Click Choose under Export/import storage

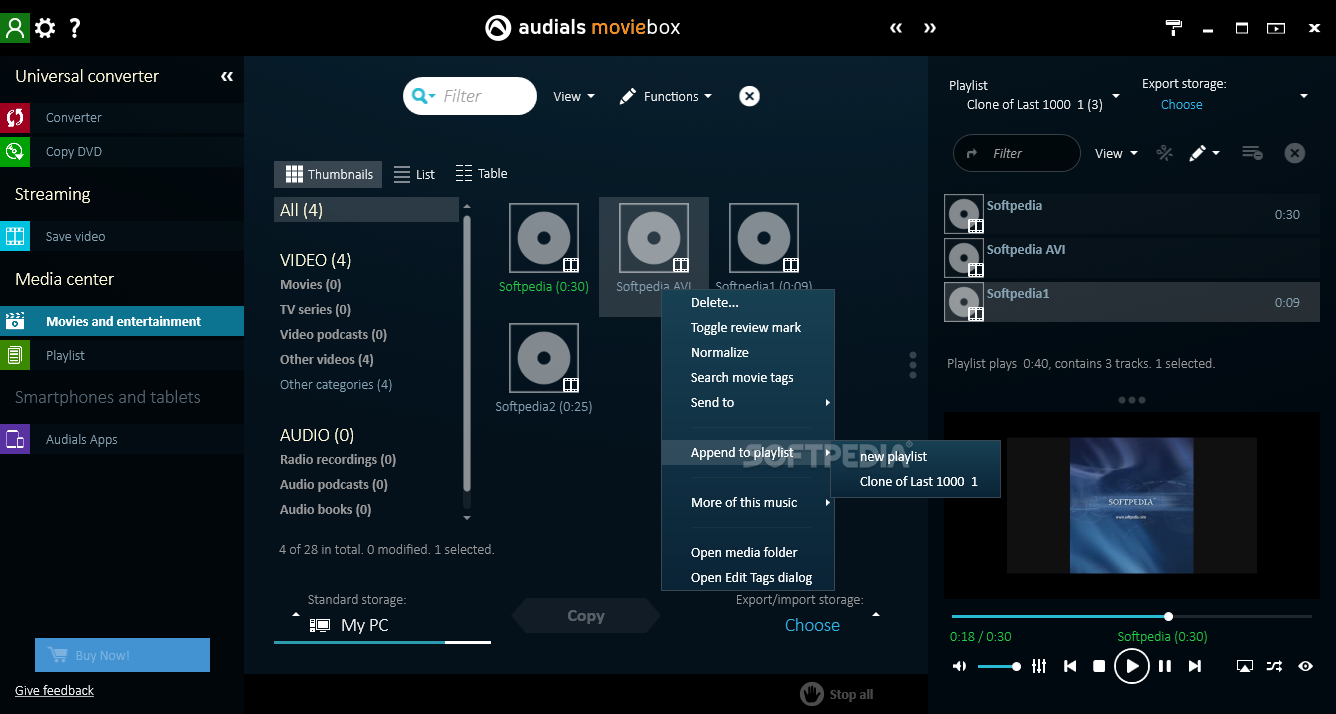point(812,625)
